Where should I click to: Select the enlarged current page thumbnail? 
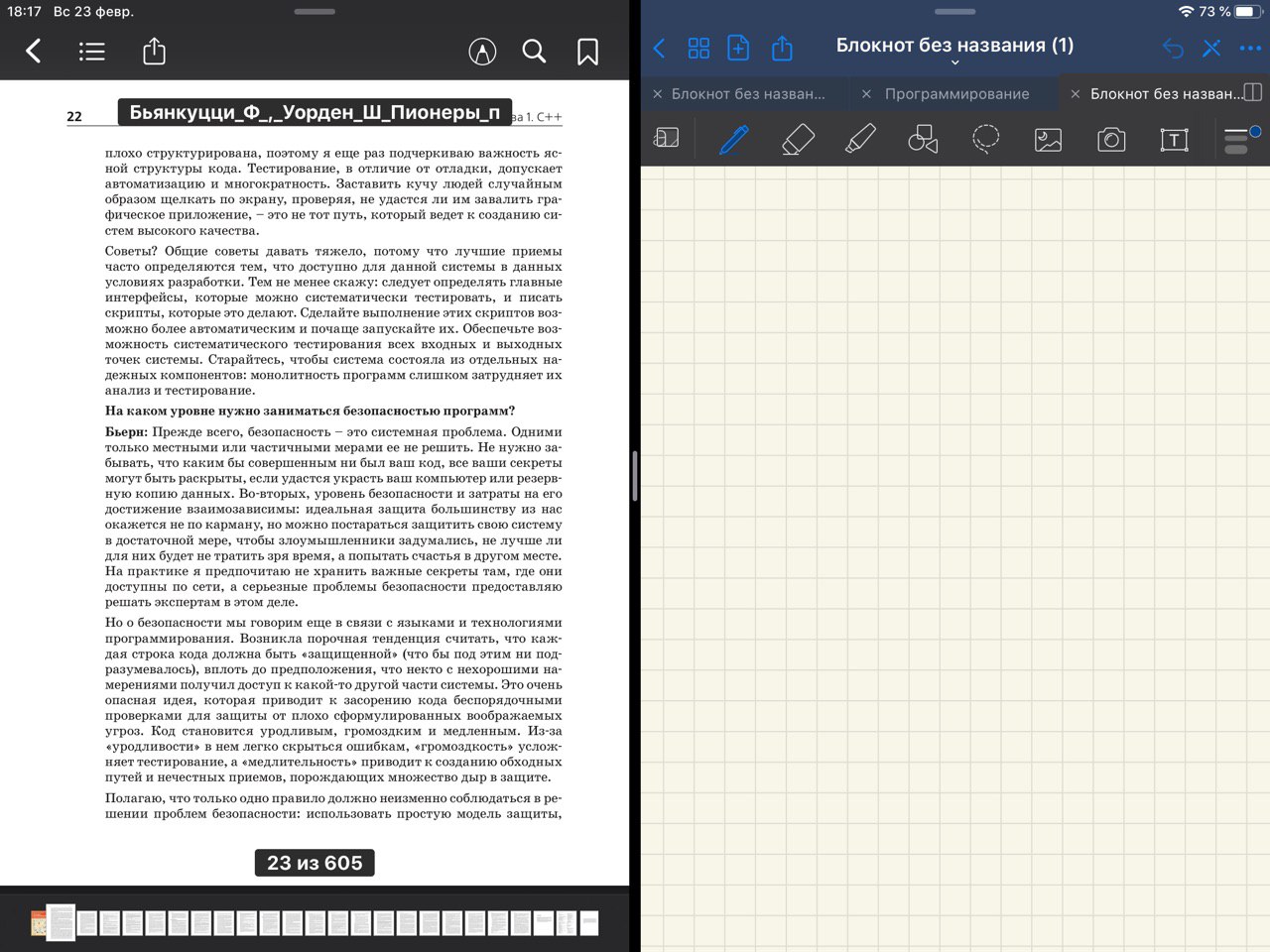[x=62, y=922]
